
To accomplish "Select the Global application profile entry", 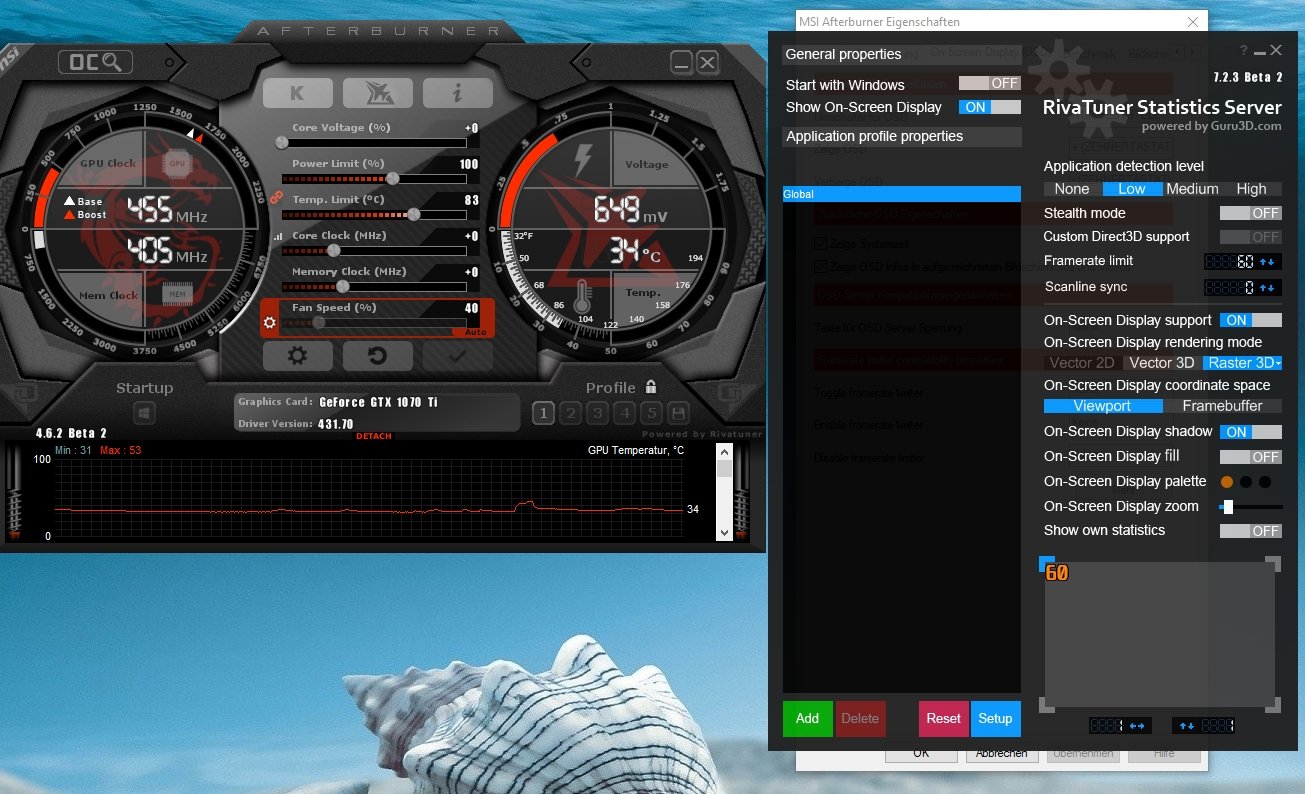I will point(901,194).
